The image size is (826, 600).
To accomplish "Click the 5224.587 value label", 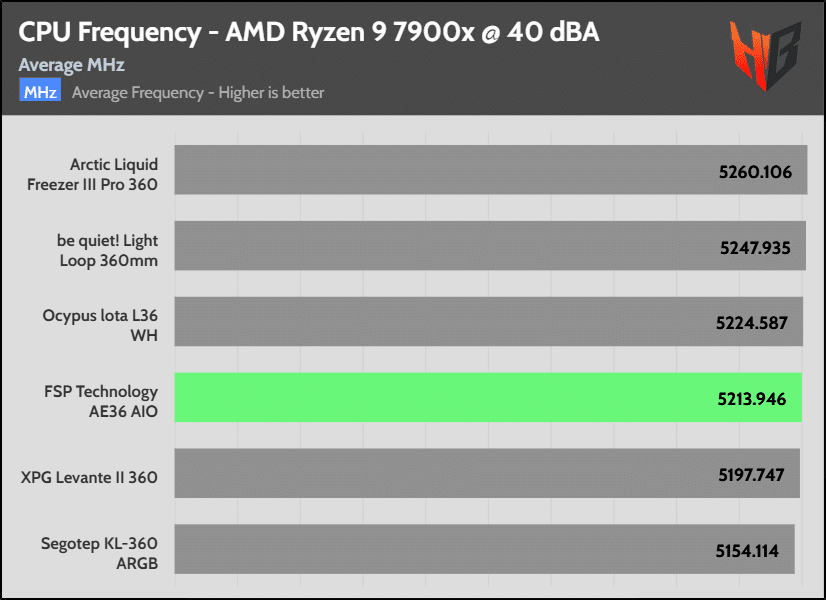I will point(752,323).
